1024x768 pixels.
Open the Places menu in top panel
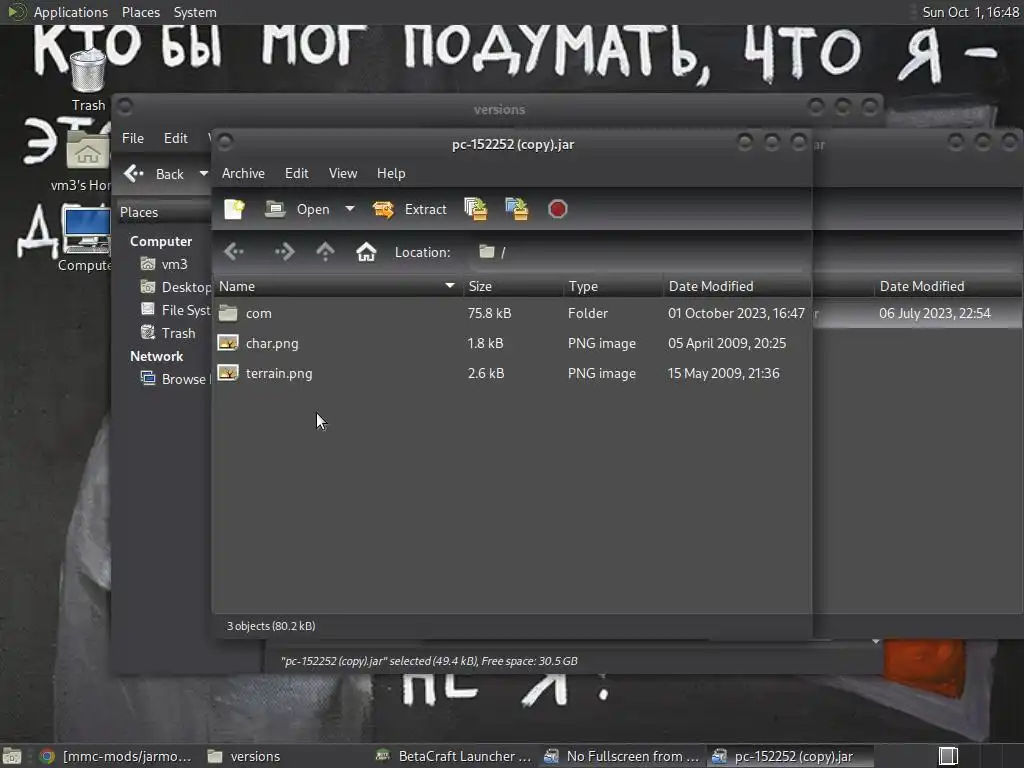coord(140,12)
